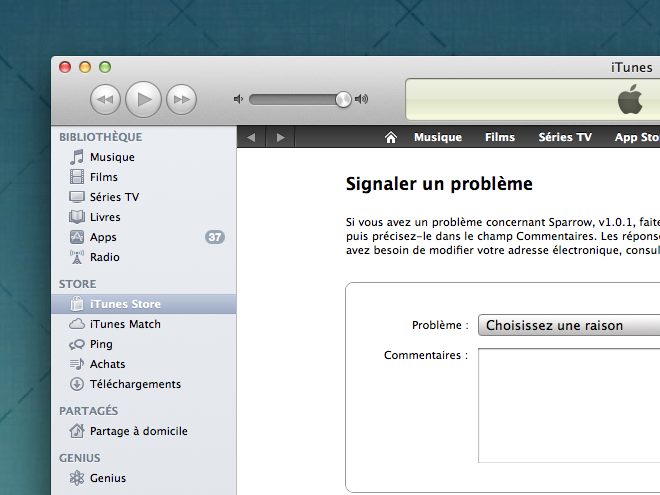Viewport: 660px width, 495px height.
Task: Click the iTunes window title text
Action: coord(631,67)
